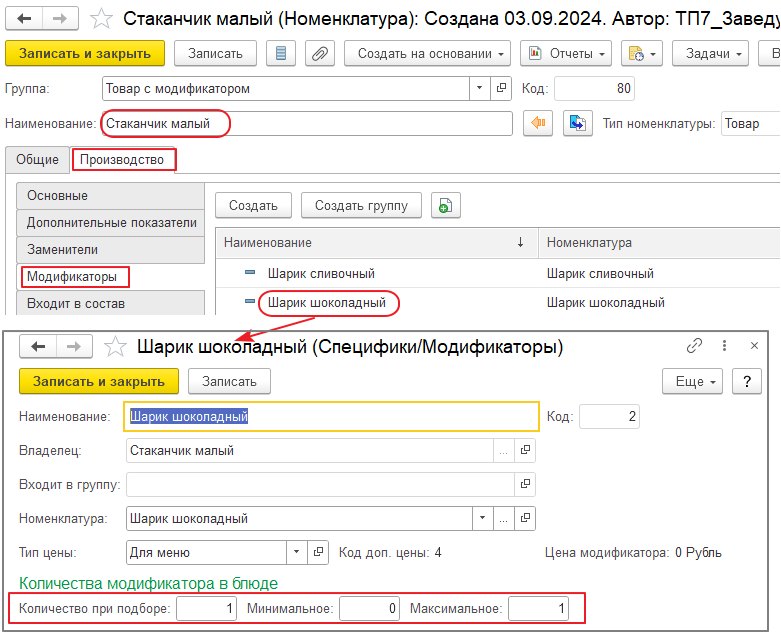Open the Задачи dropdown menu
781x637 pixels.
click(x=710, y=53)
